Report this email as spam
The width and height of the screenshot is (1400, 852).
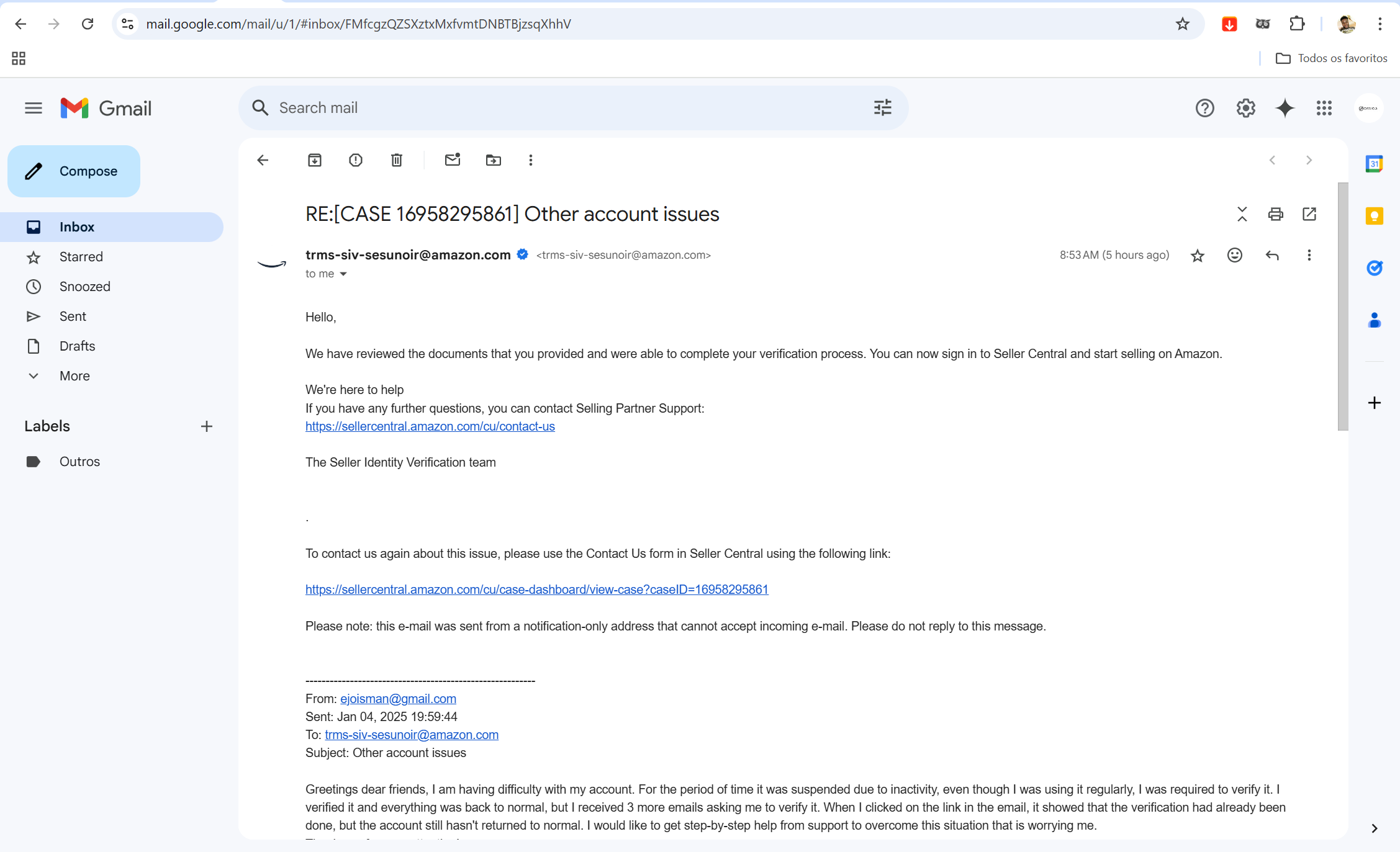point(356,160)
